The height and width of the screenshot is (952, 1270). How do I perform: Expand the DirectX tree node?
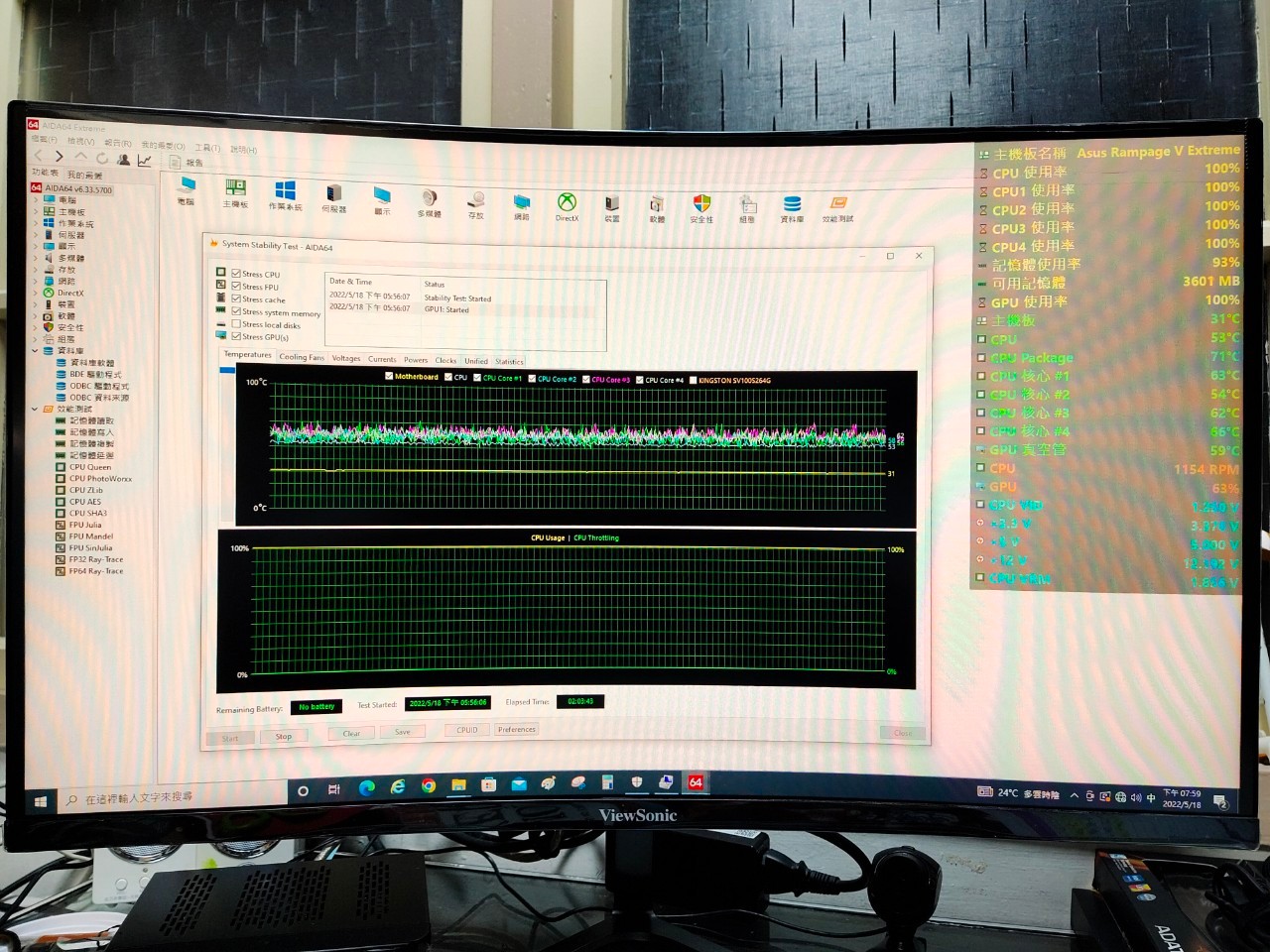[x=36, y=293]
